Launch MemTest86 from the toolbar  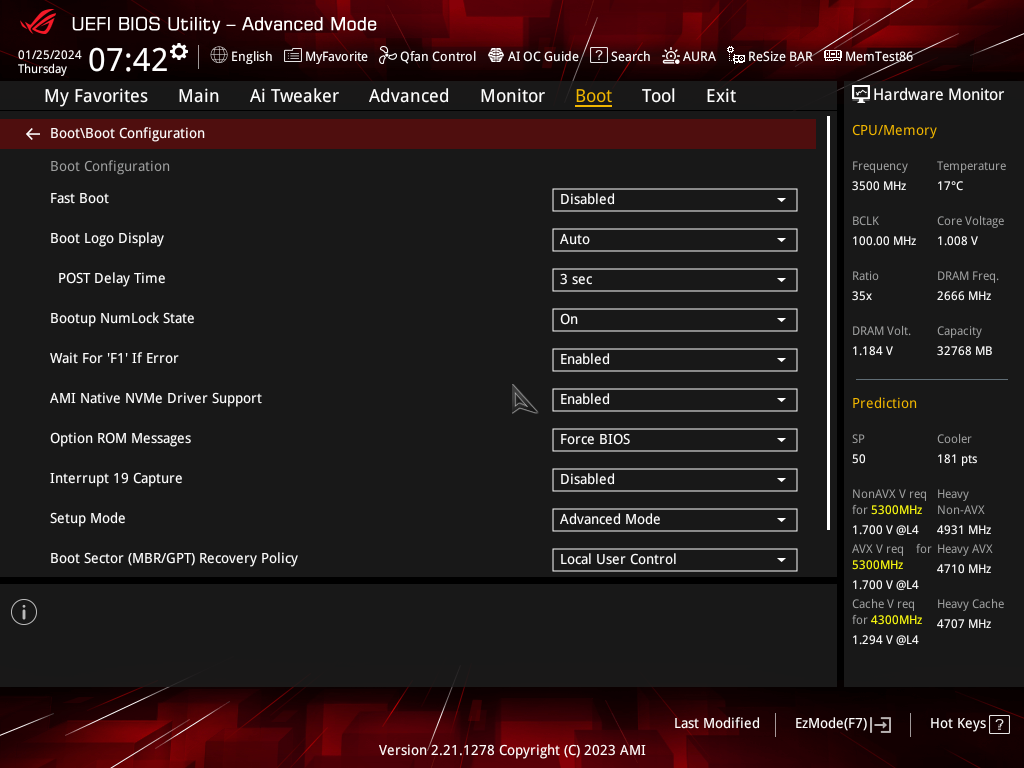coord(868,56)
